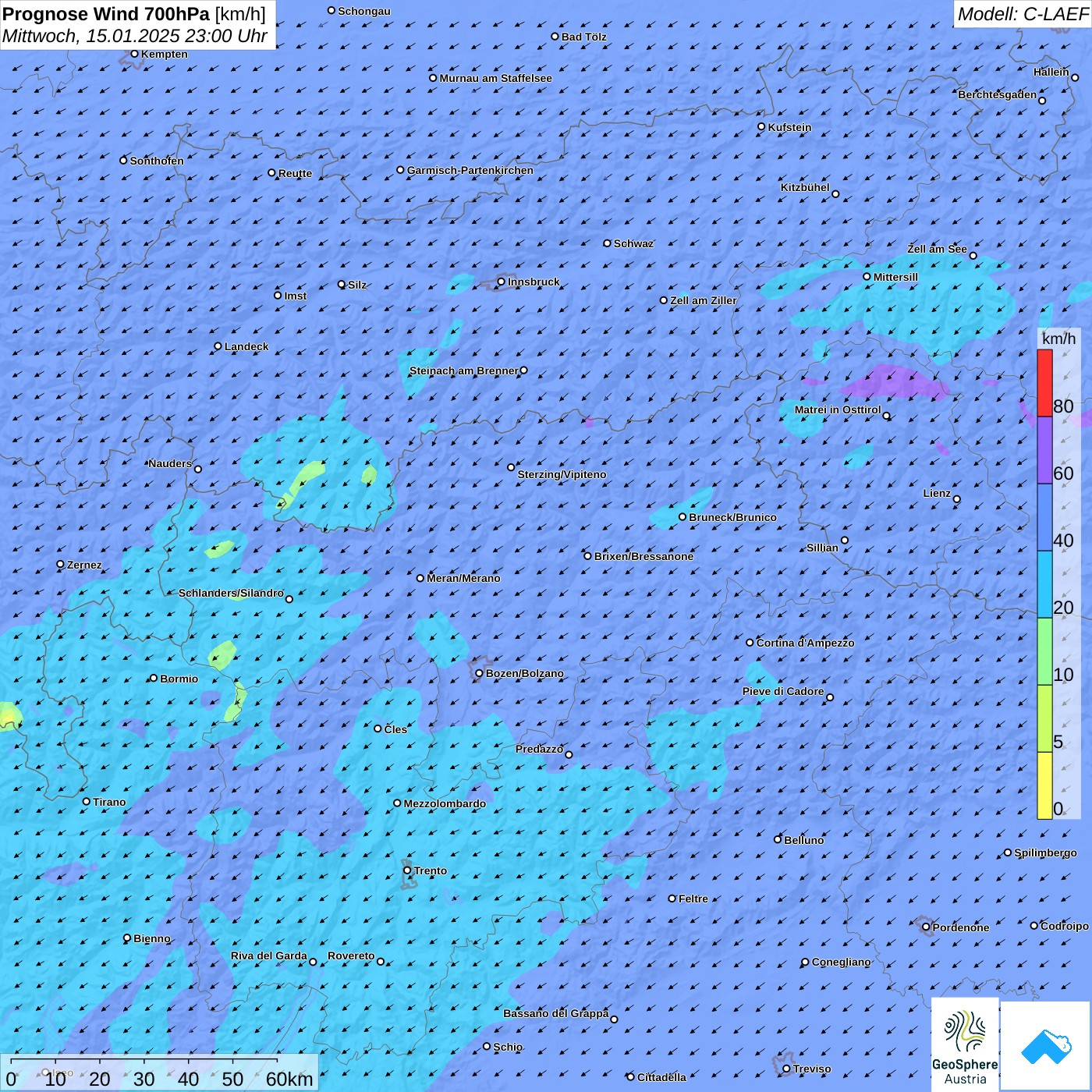Click the Schlanders/Silandro label

[x=231, y=593]
